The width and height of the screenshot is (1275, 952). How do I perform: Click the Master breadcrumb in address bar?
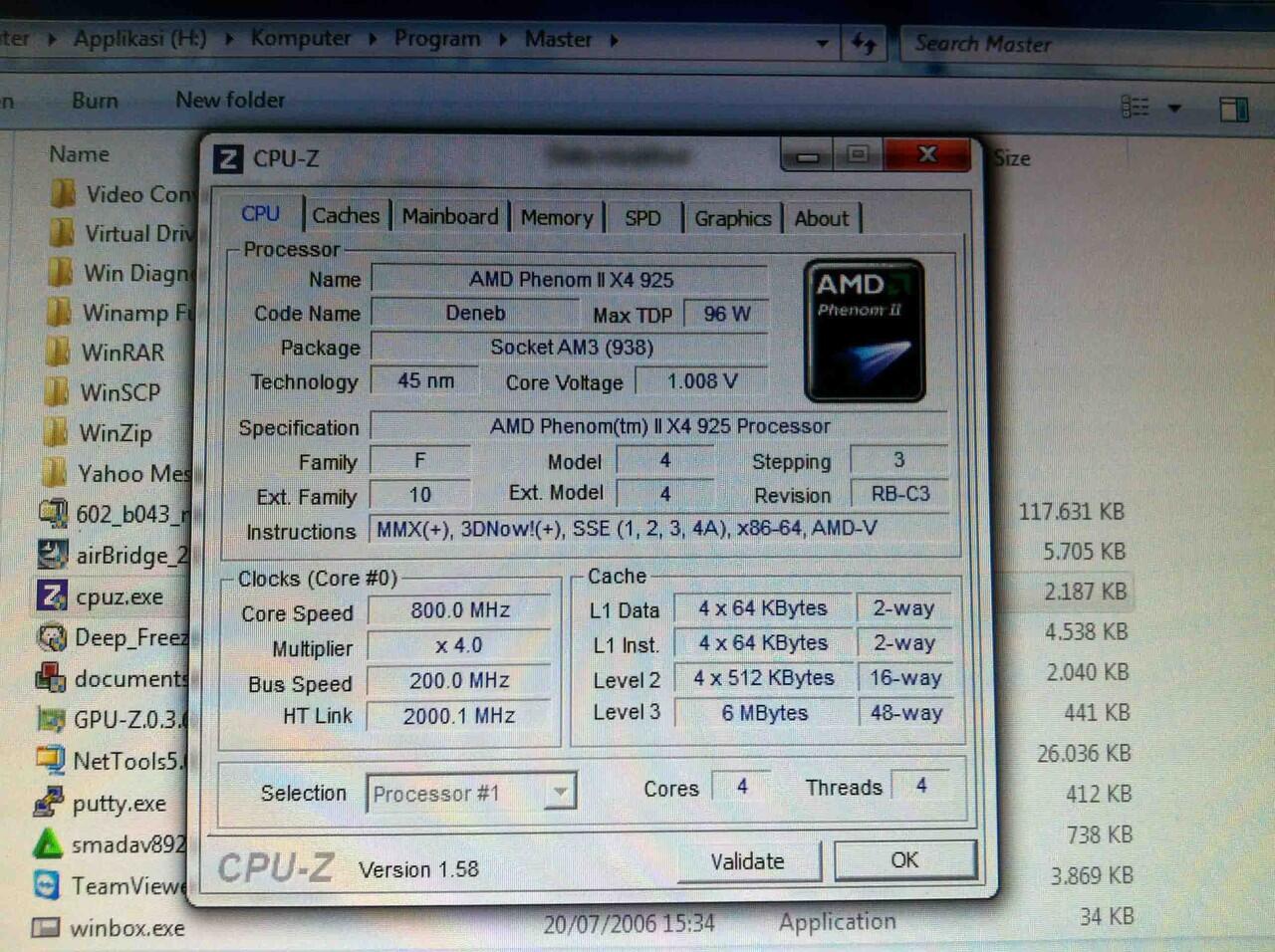click(x=558, y=39)
